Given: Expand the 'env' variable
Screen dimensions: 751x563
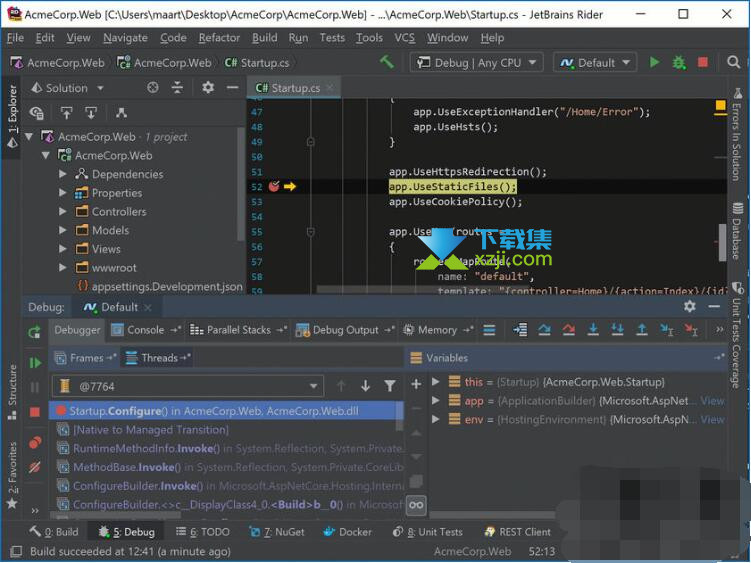Looking at the screenshot, I should click(435, 419).
